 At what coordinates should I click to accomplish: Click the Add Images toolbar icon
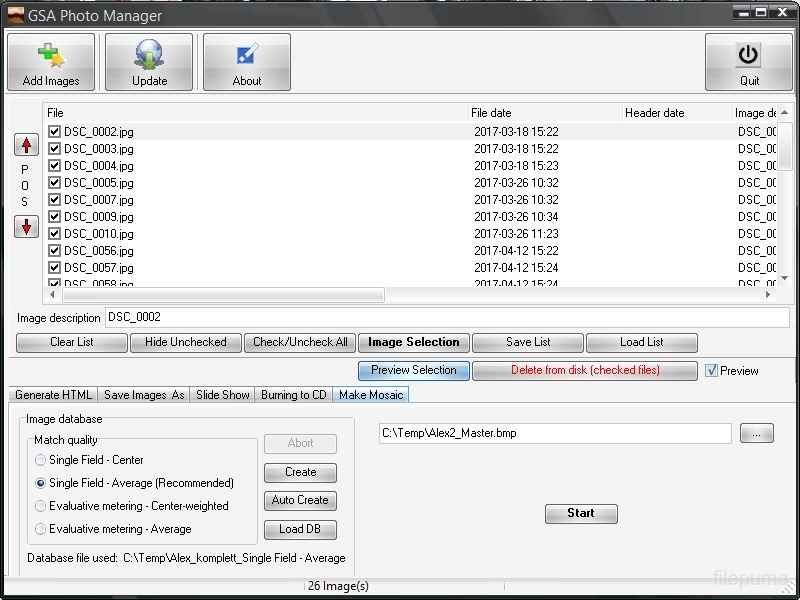[51, 55]
